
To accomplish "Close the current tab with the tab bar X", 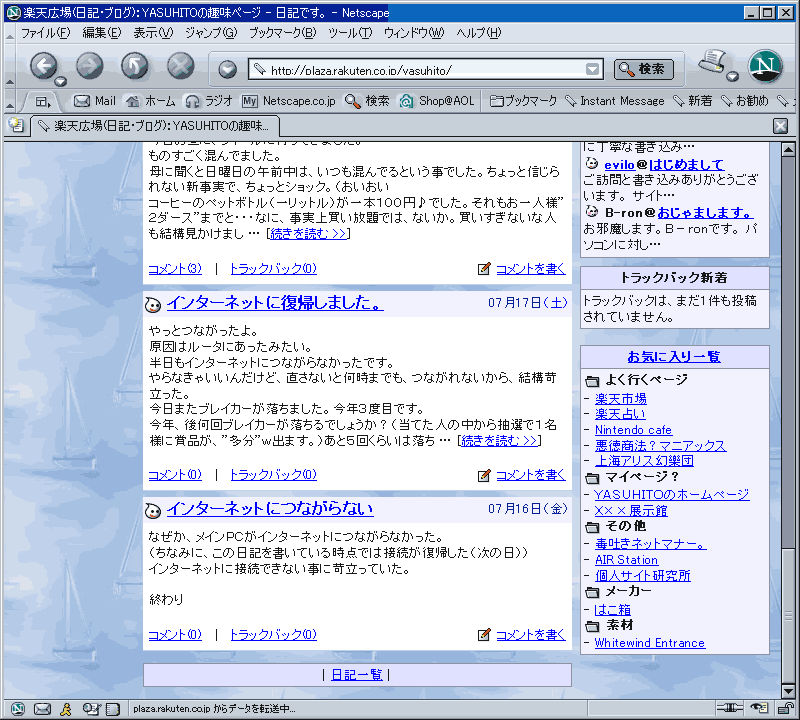I will pyautogui.click(x=781, y=126).
